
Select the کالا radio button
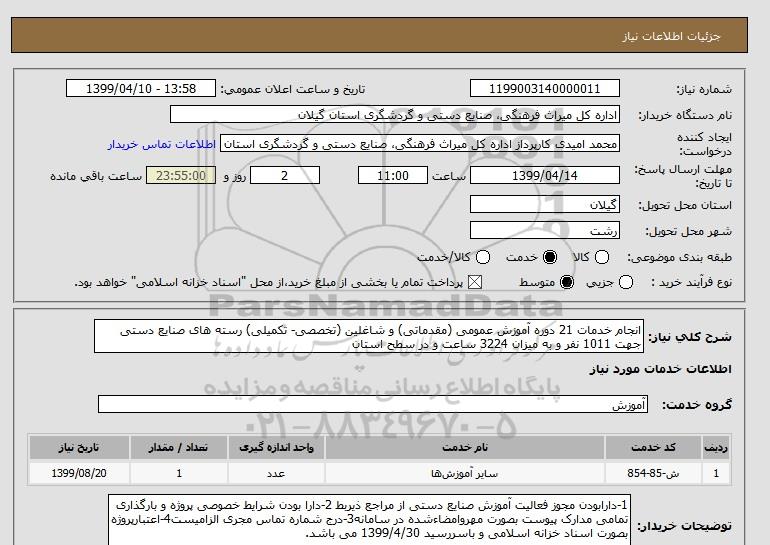602,257
